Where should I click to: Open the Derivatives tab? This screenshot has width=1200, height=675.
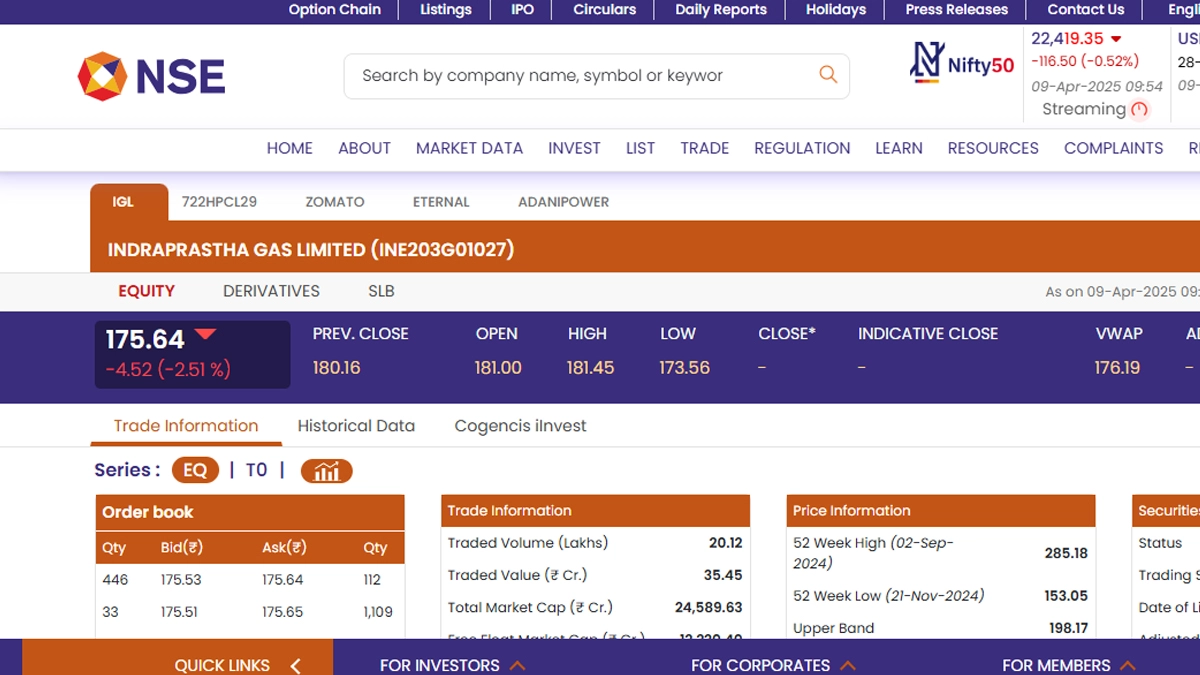(x=271, y=291)
